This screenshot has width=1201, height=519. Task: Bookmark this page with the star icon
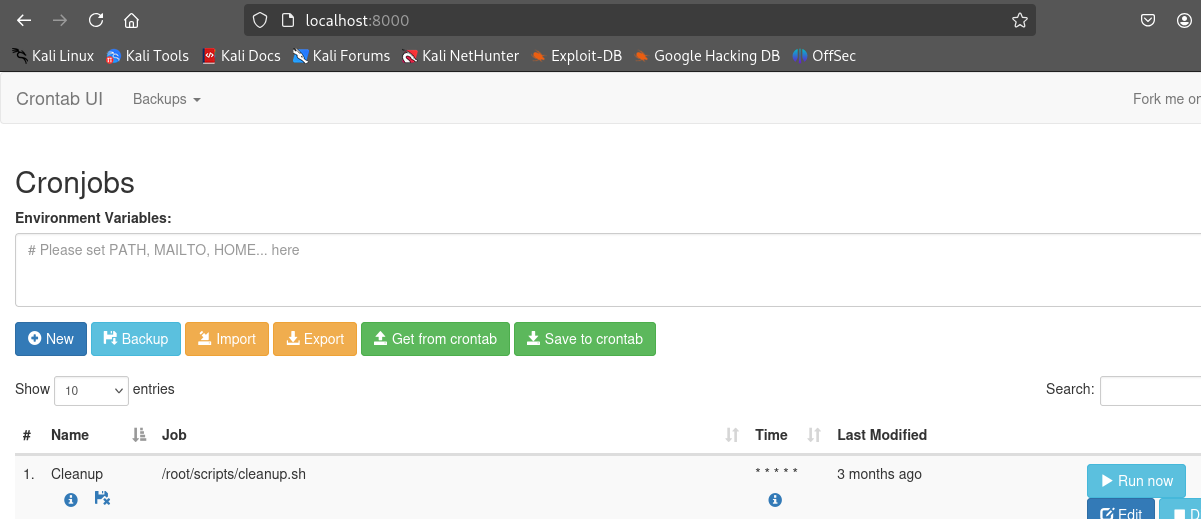click(1019, 20)
